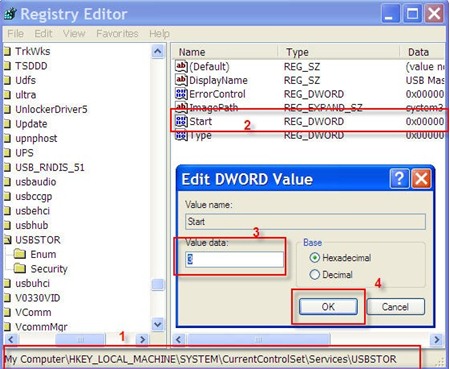Select the Enum subfolder icon
This screenshot has width=450, height=369.
[x=20, y=254]
